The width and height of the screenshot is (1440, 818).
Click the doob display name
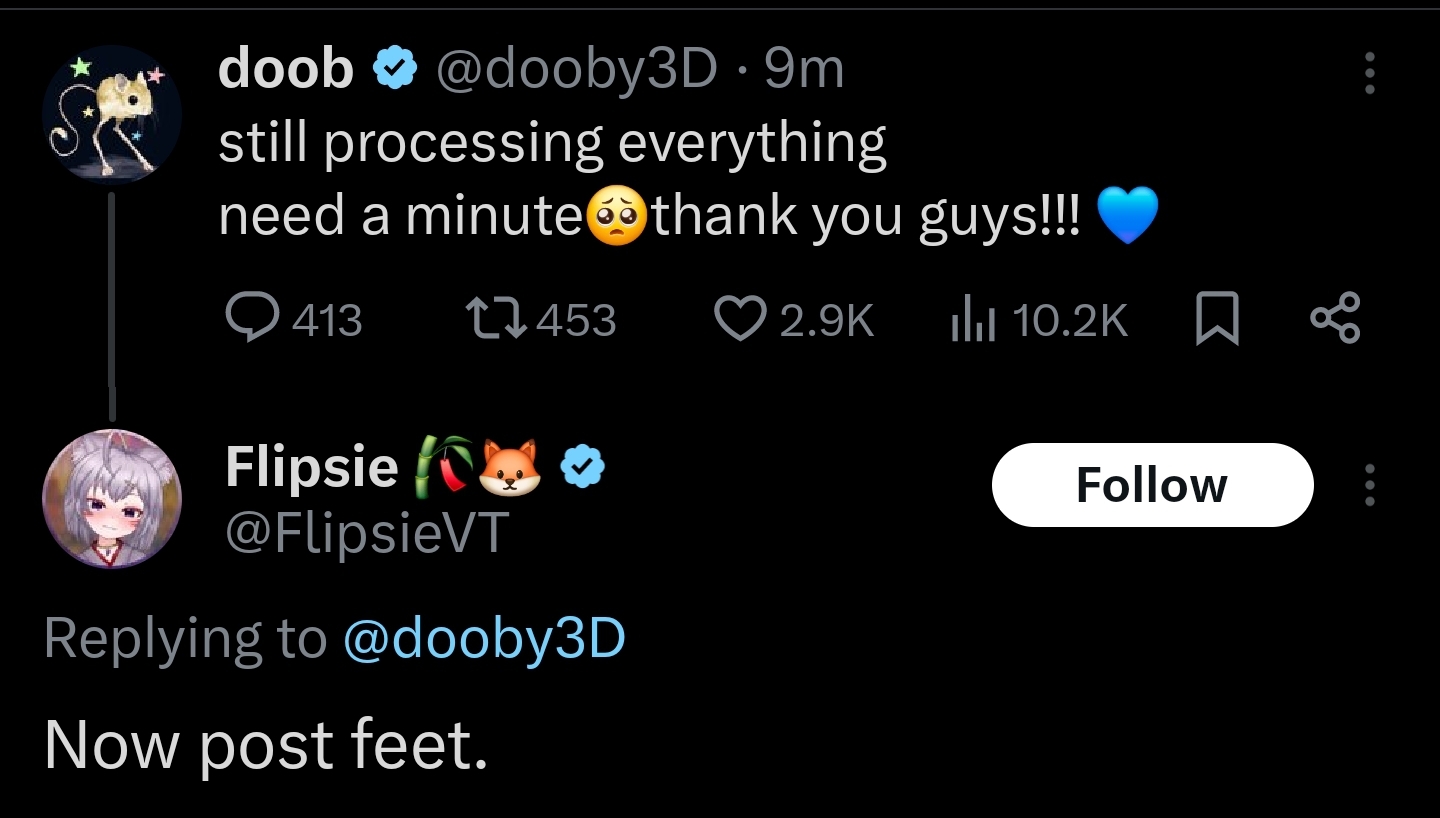pos(286,69)
